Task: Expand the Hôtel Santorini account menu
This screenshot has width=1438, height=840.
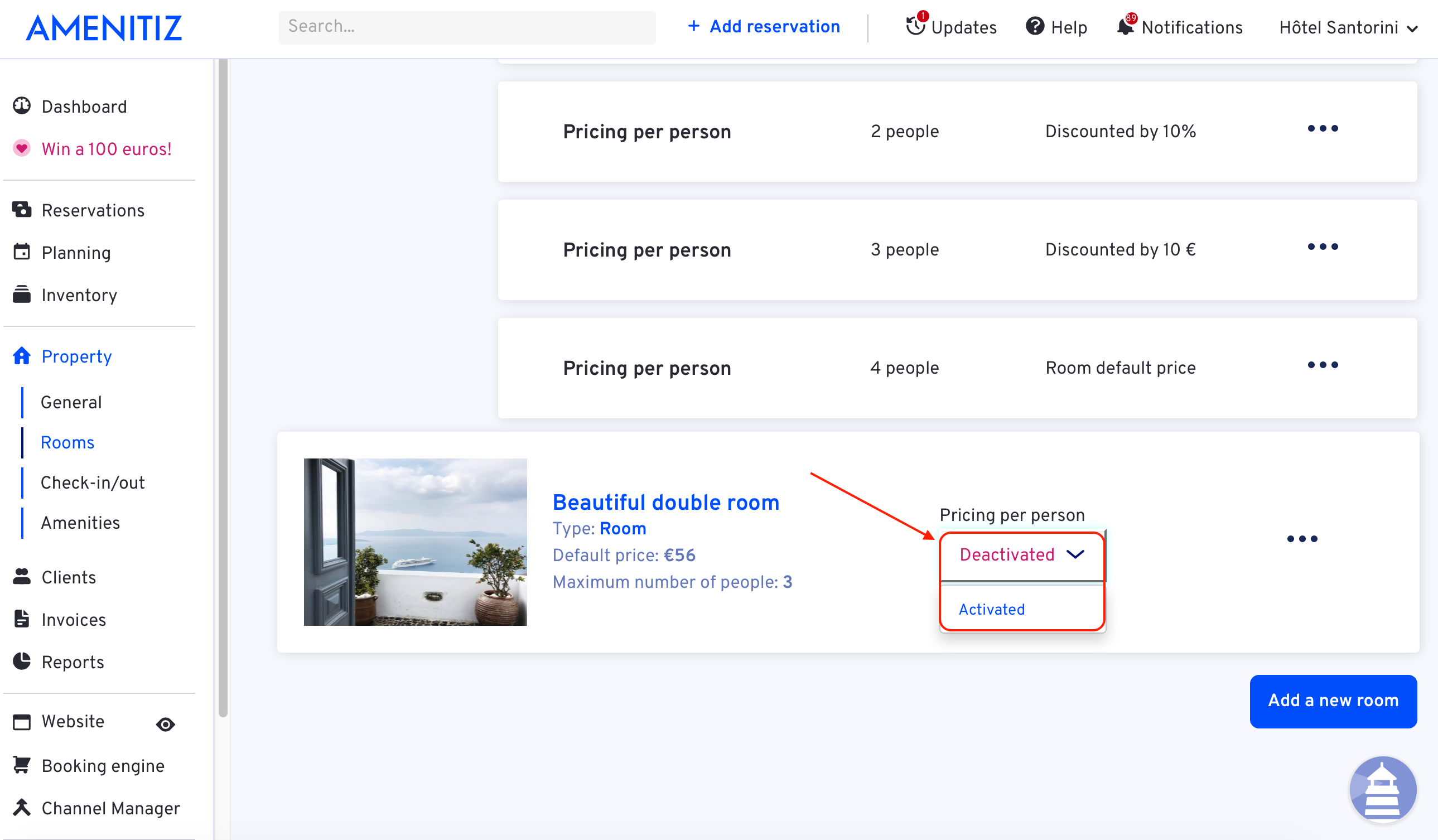Action: point(1348,27)
